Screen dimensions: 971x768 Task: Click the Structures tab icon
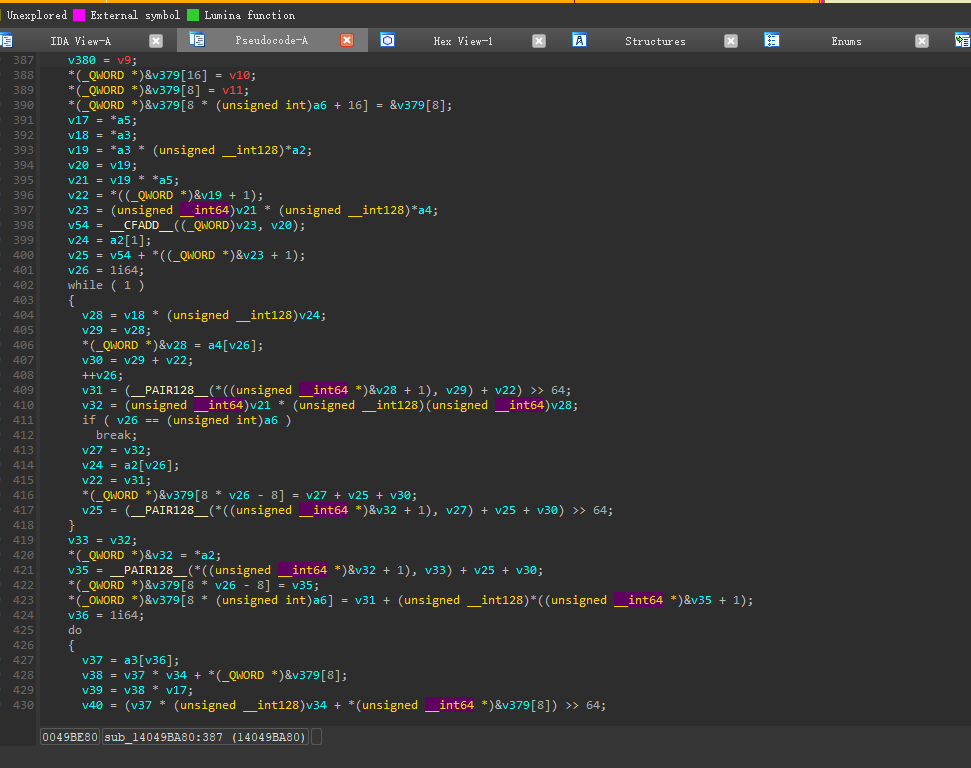coord(579,41)
